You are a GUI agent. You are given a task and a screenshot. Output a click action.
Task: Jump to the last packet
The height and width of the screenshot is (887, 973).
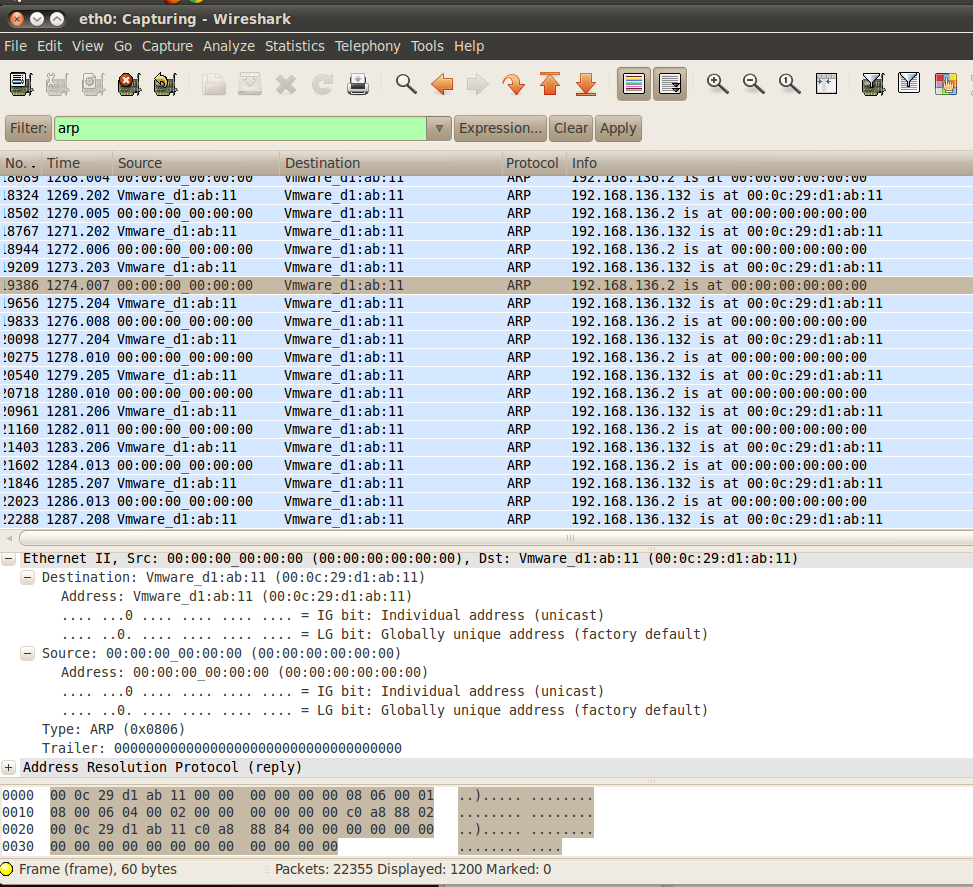point(586,84)
